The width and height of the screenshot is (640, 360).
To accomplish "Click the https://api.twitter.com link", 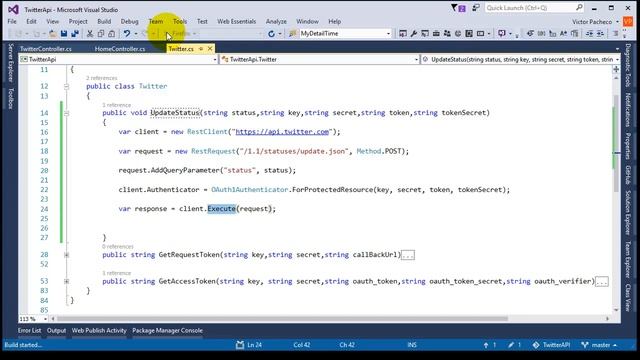I will click(282, 132).
